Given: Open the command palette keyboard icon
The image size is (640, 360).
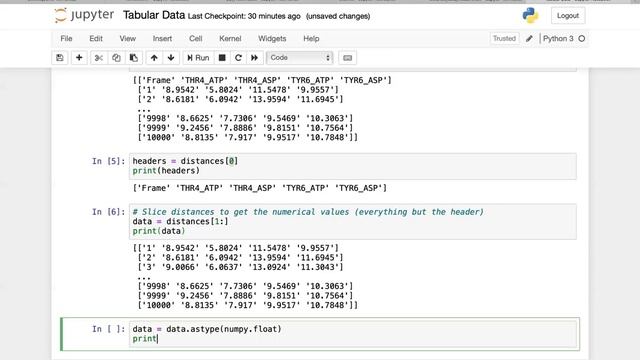Looking at the screenshot, I should (347, 58).
